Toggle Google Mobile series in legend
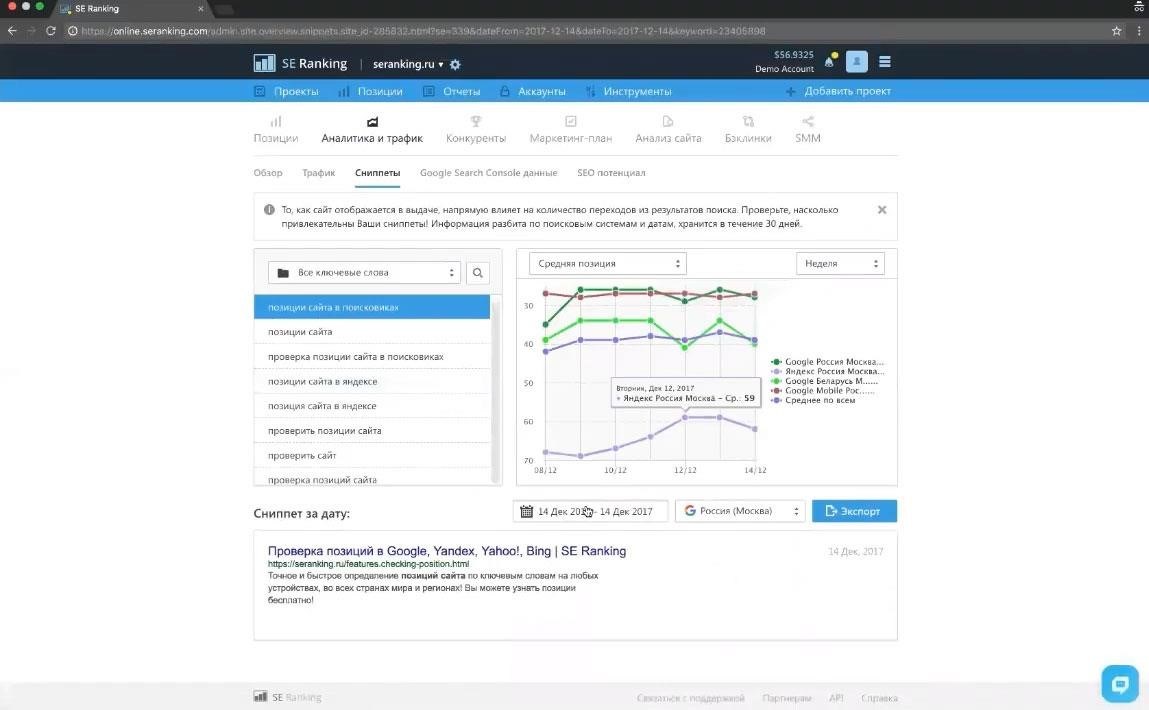1149x710 pixels. pos(823,391)
